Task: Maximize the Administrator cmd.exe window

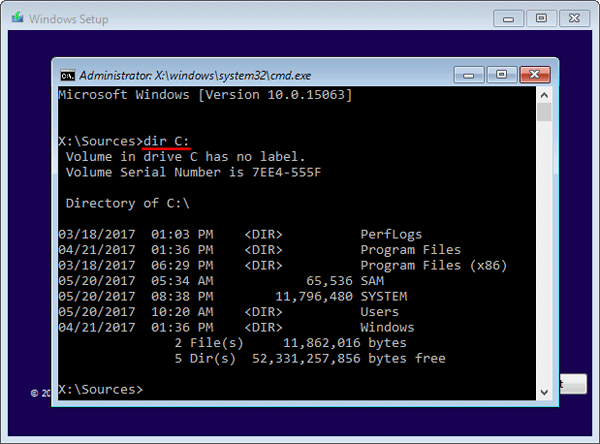Action: (x=500, y=75)
